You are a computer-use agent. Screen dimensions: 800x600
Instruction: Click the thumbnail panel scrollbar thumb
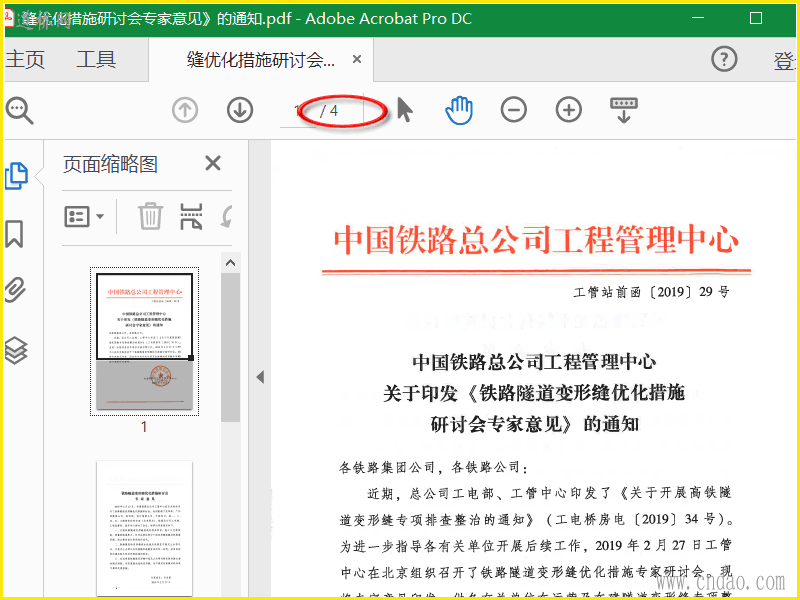pos(231,347)
